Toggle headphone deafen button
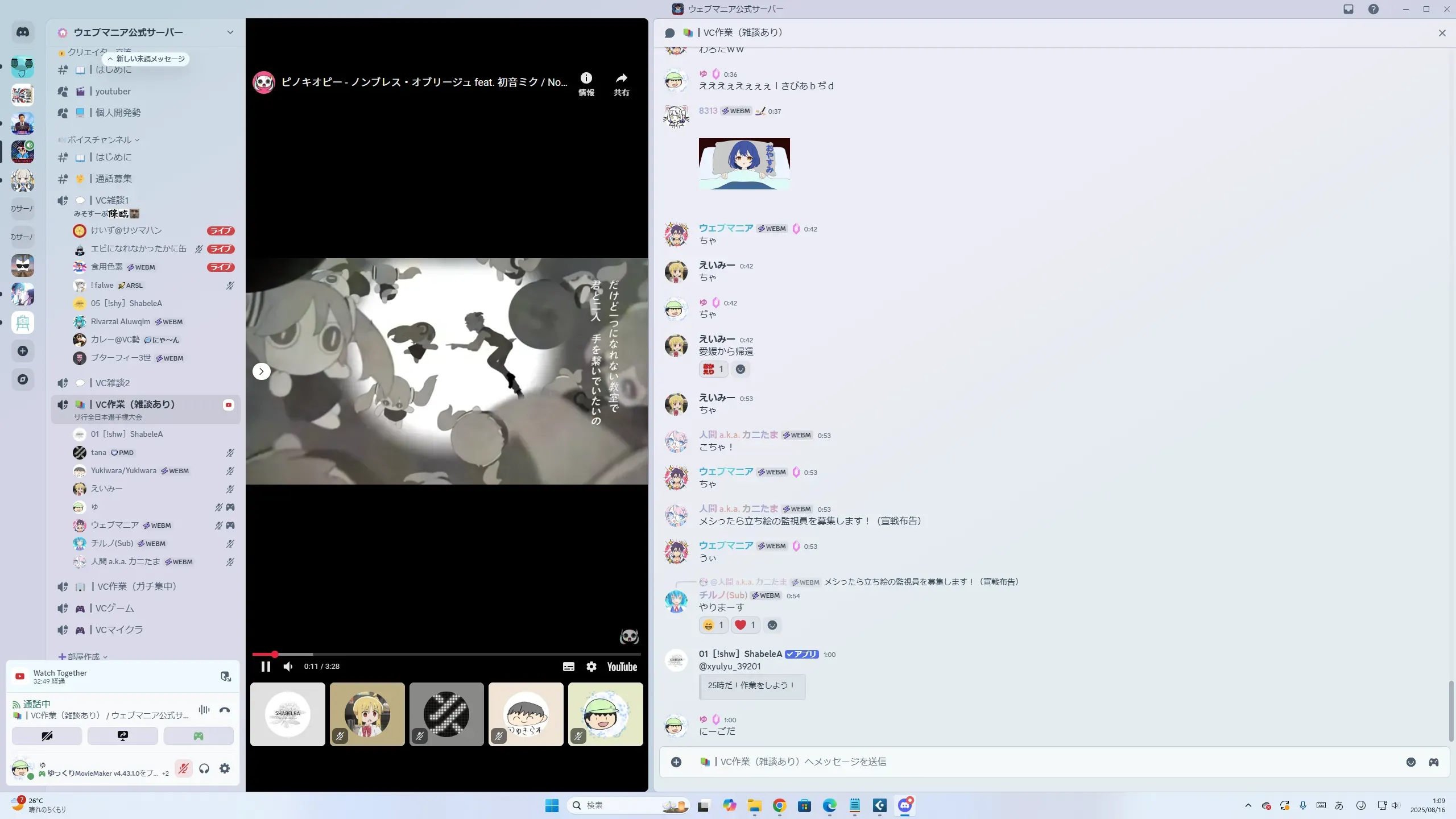This screenshot has height=819, width=1456. (x=204, y=768)
